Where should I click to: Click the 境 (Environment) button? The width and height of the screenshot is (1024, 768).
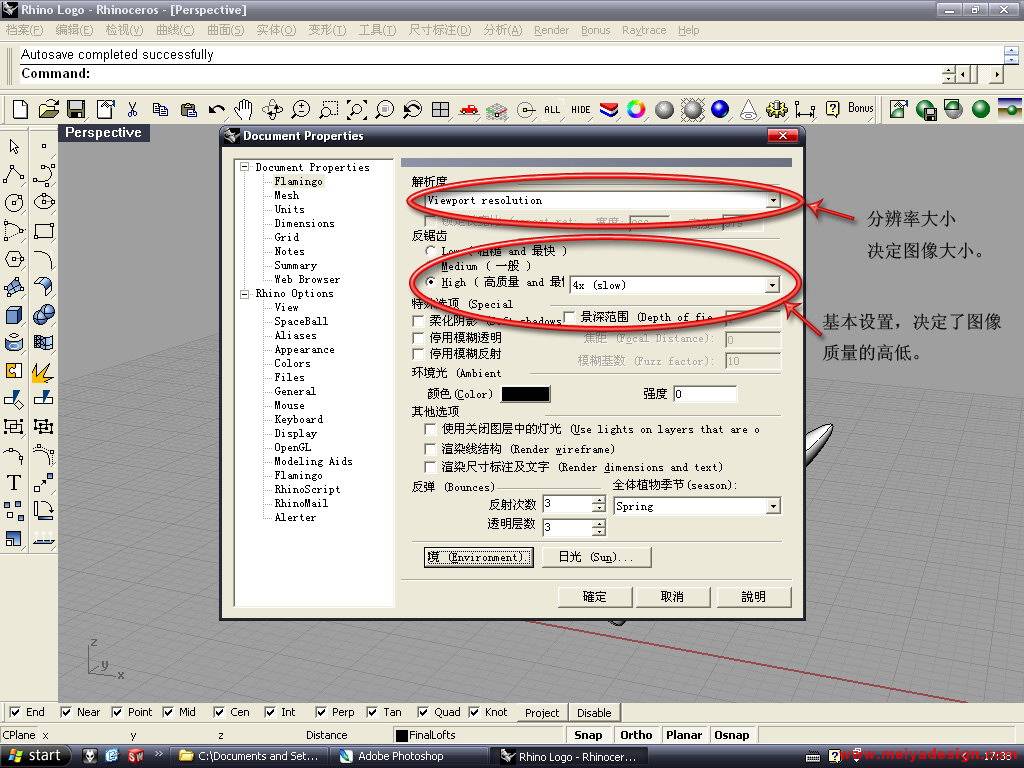click(x=478, y=557)
